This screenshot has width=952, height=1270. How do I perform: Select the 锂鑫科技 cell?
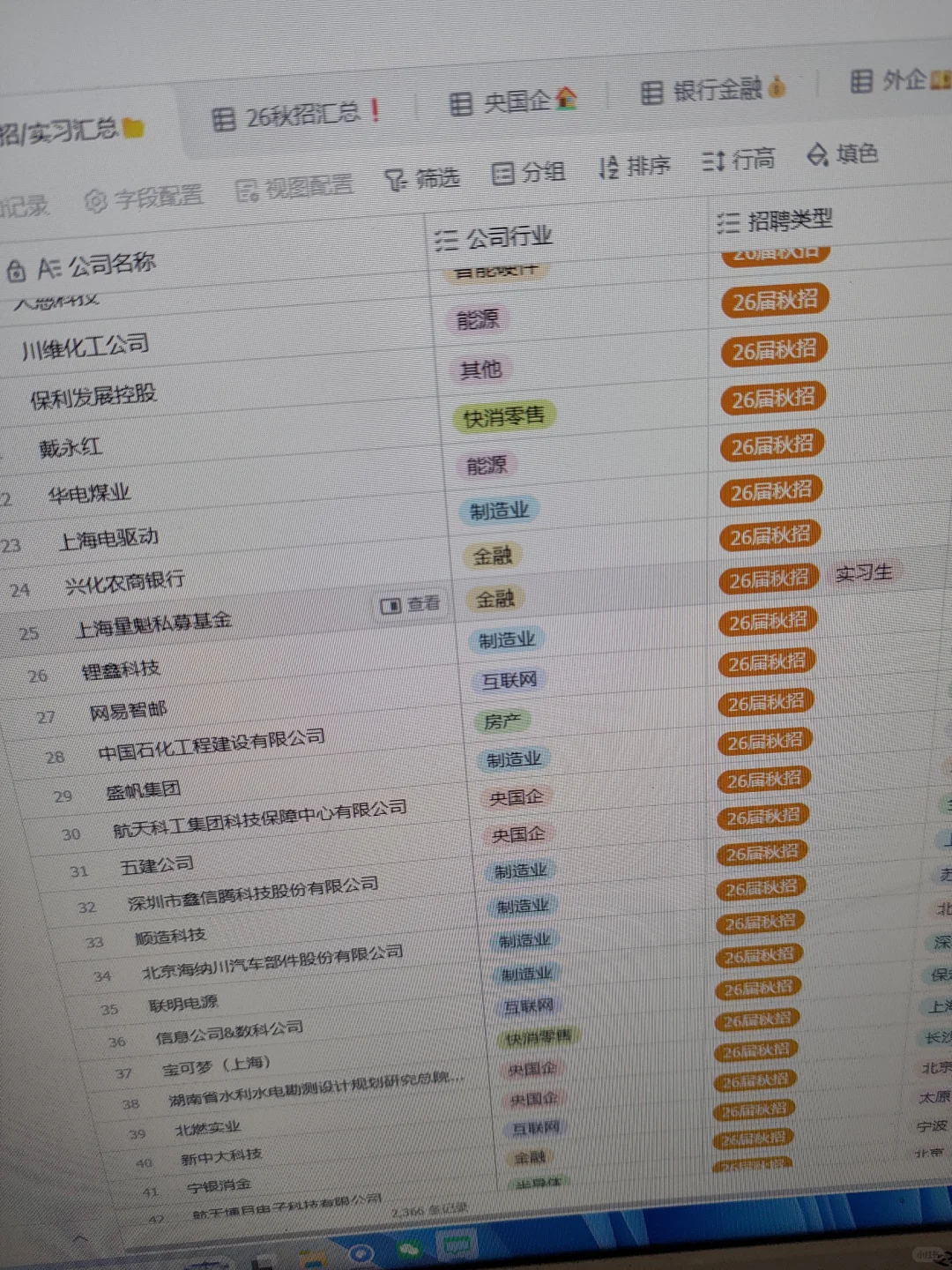point(122,670)
